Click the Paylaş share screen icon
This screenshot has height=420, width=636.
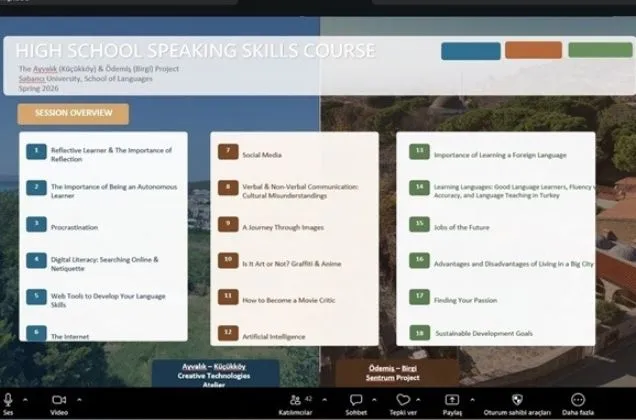(x=452, y=400)
